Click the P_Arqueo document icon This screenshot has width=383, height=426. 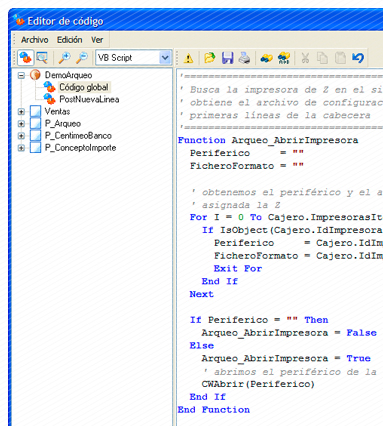[x=35, y=124]
